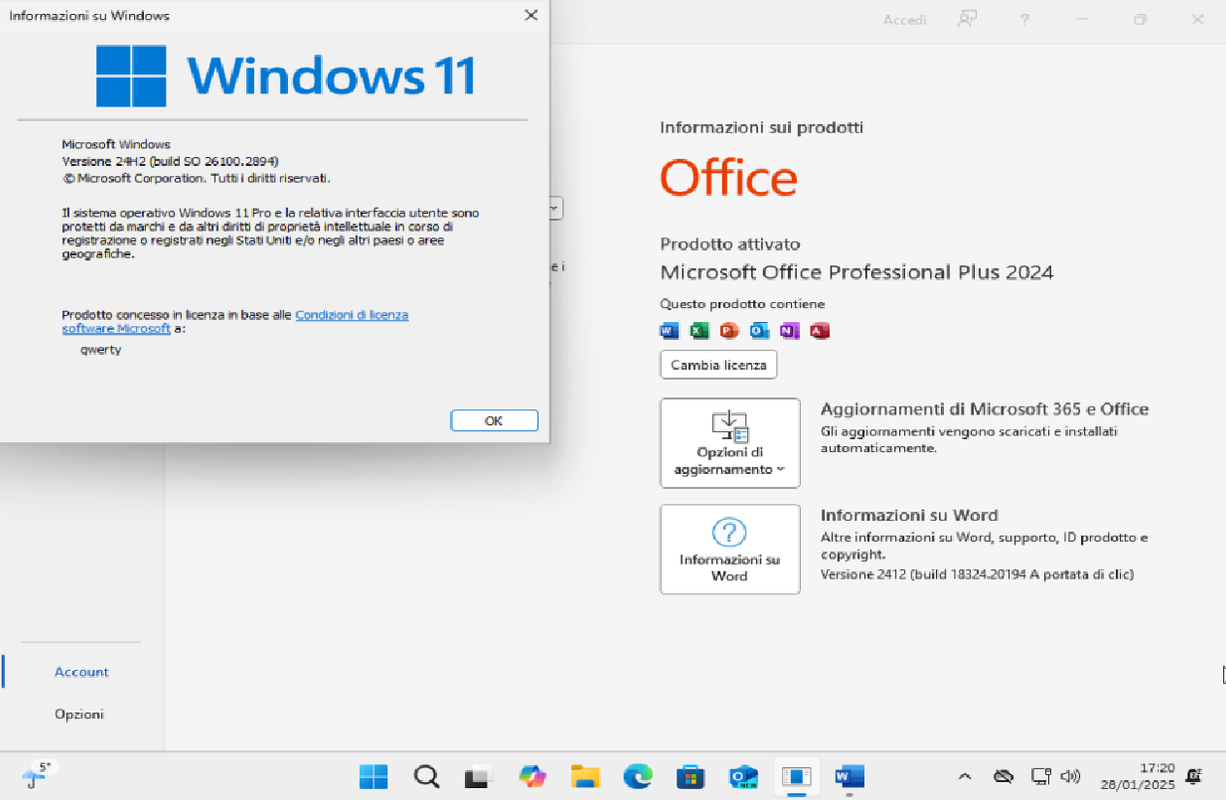Open the notification bell in tray
1226x800 pixels.
1193,776
